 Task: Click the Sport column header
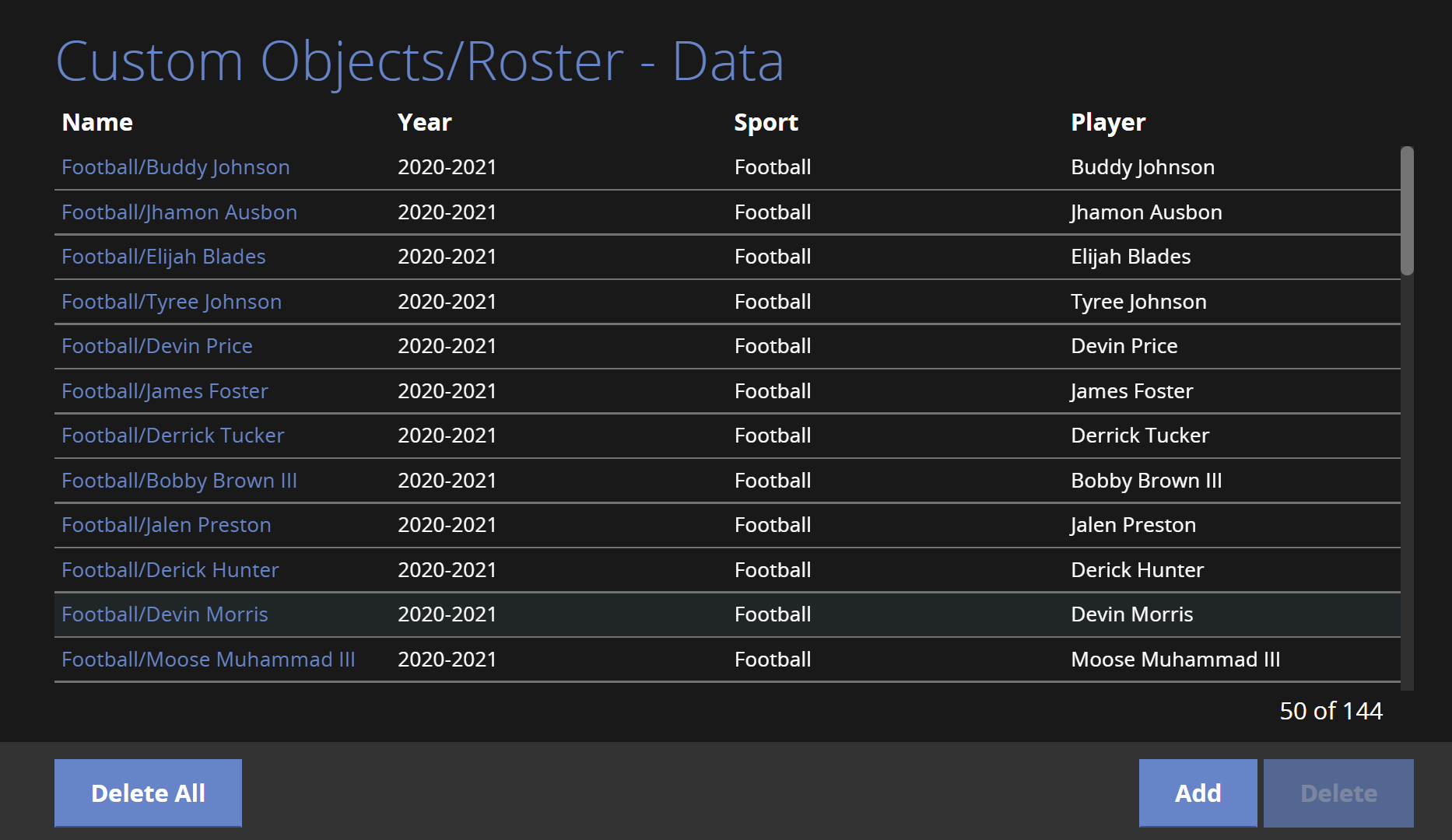point(766,122)
